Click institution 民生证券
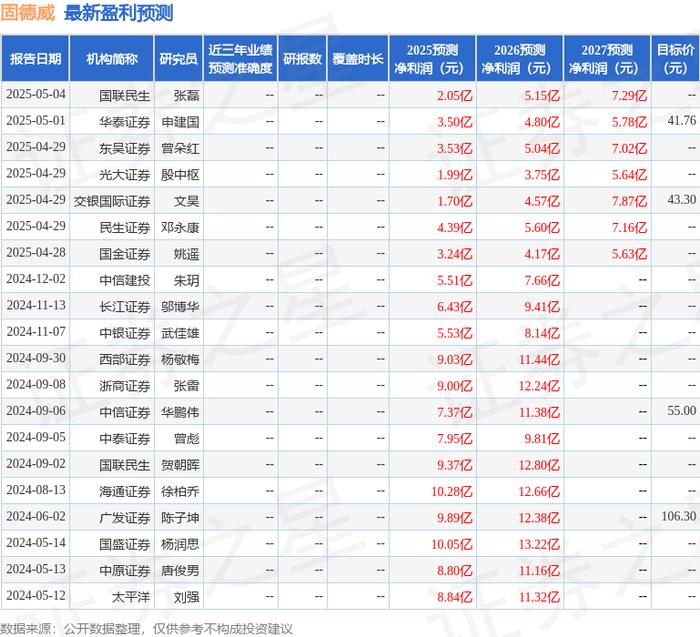Screen dimensions: 700x637 125,228
